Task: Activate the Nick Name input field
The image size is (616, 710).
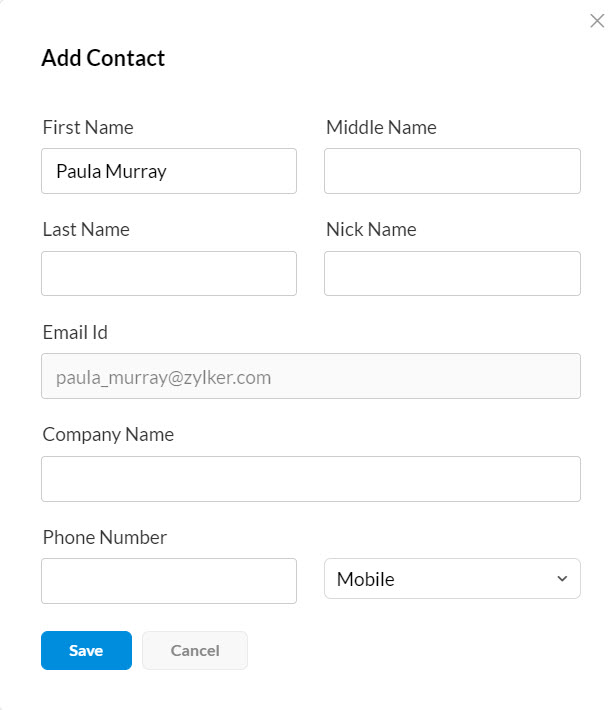Action: coord(452,273)
